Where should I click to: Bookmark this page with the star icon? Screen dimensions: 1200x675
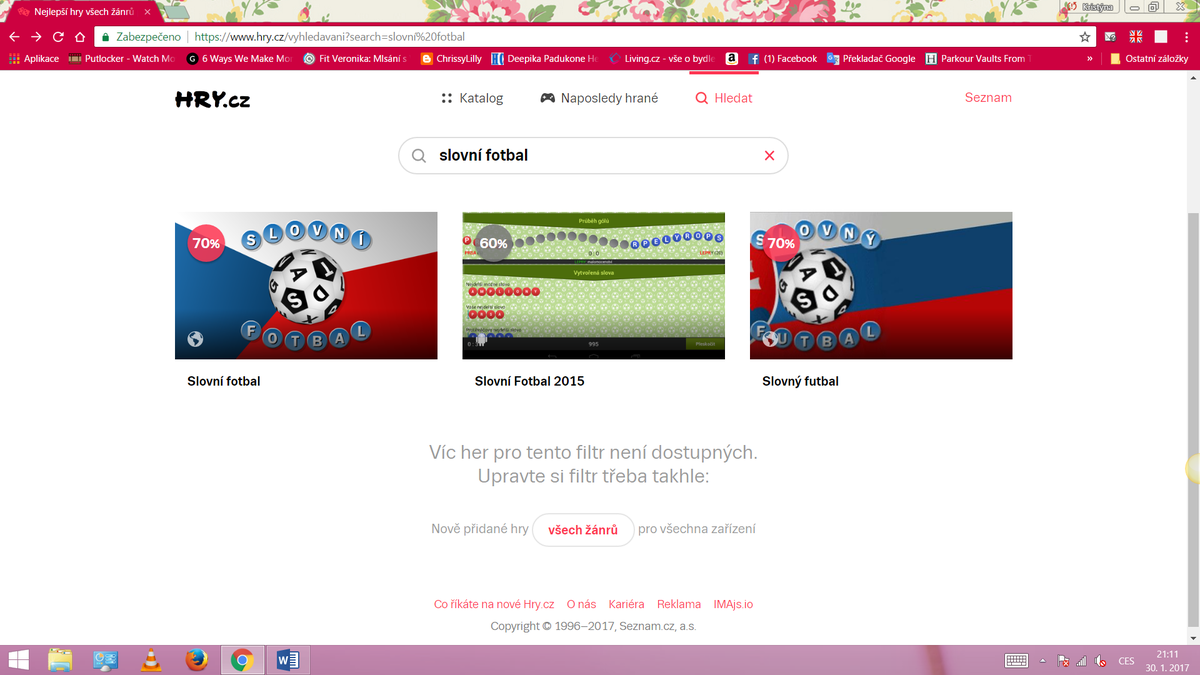pyautogui.click(x=1085, y=36)
